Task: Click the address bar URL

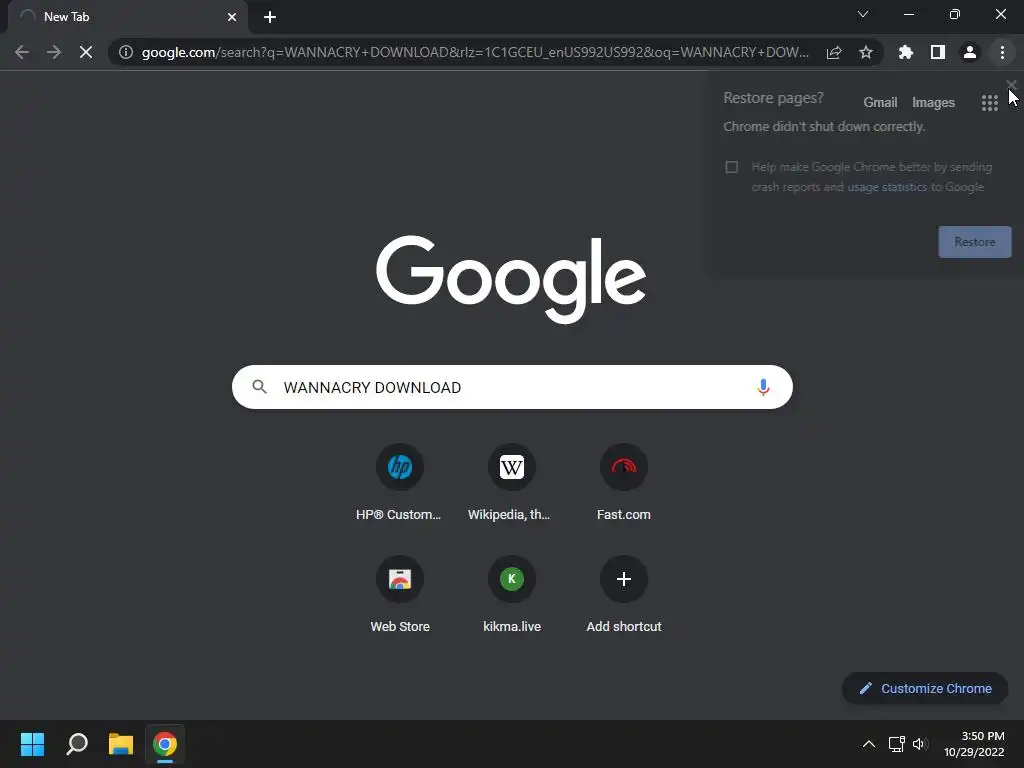Action: coord(475,52)
